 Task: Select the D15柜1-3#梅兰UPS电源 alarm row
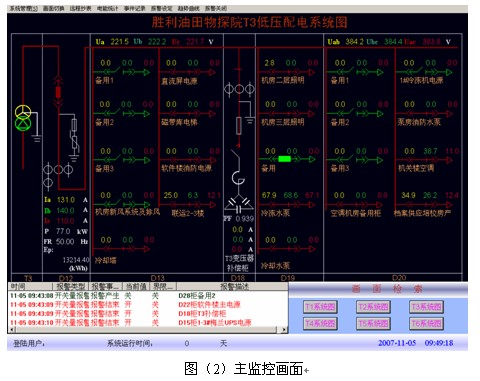click(x=148, y=322)
